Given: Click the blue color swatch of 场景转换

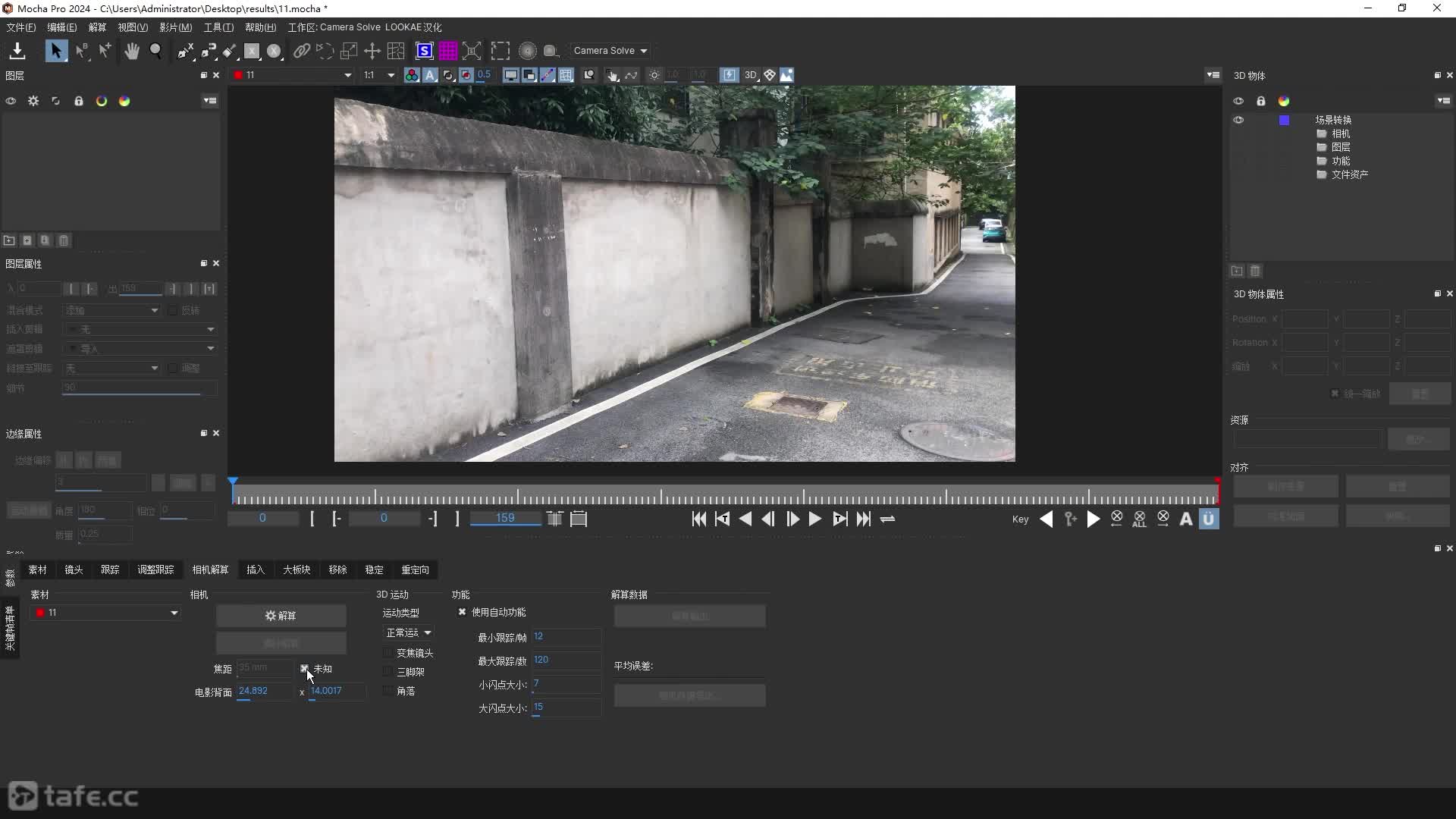Looking at the screenshot, I should tap(1284, 120).
